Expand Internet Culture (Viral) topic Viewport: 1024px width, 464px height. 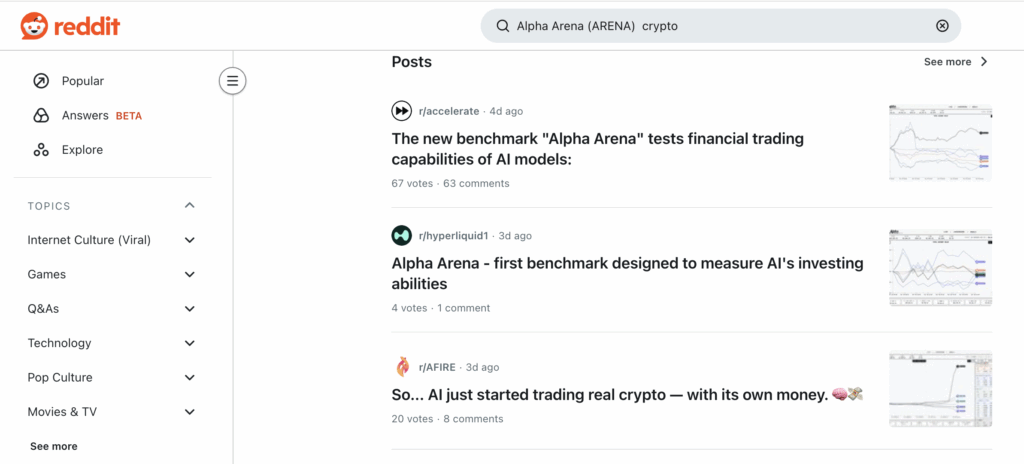(190, 240)
